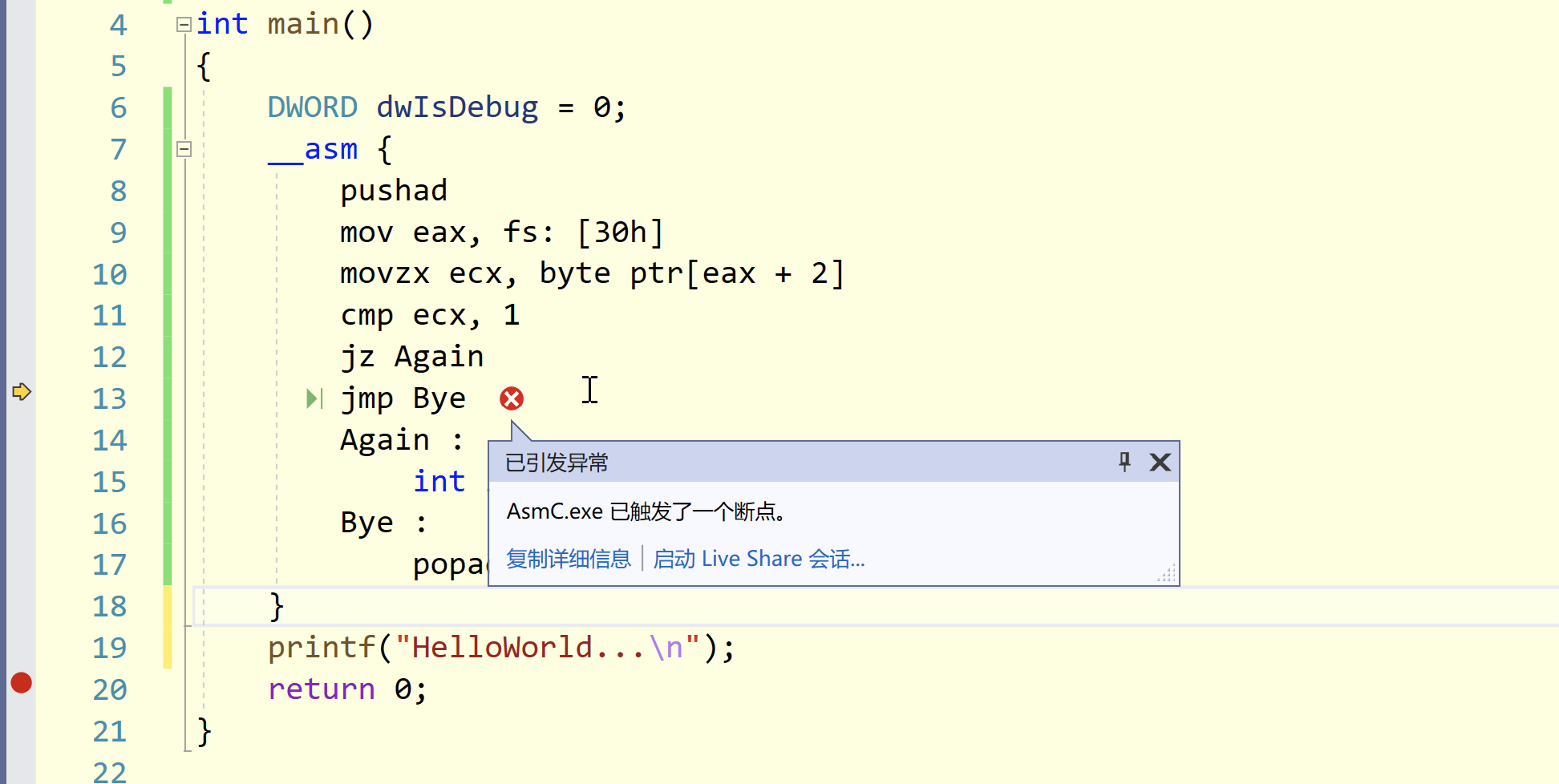Click the 'Bye :' label on line 16
Viewport: 1559px width, 784px height.
384,523
